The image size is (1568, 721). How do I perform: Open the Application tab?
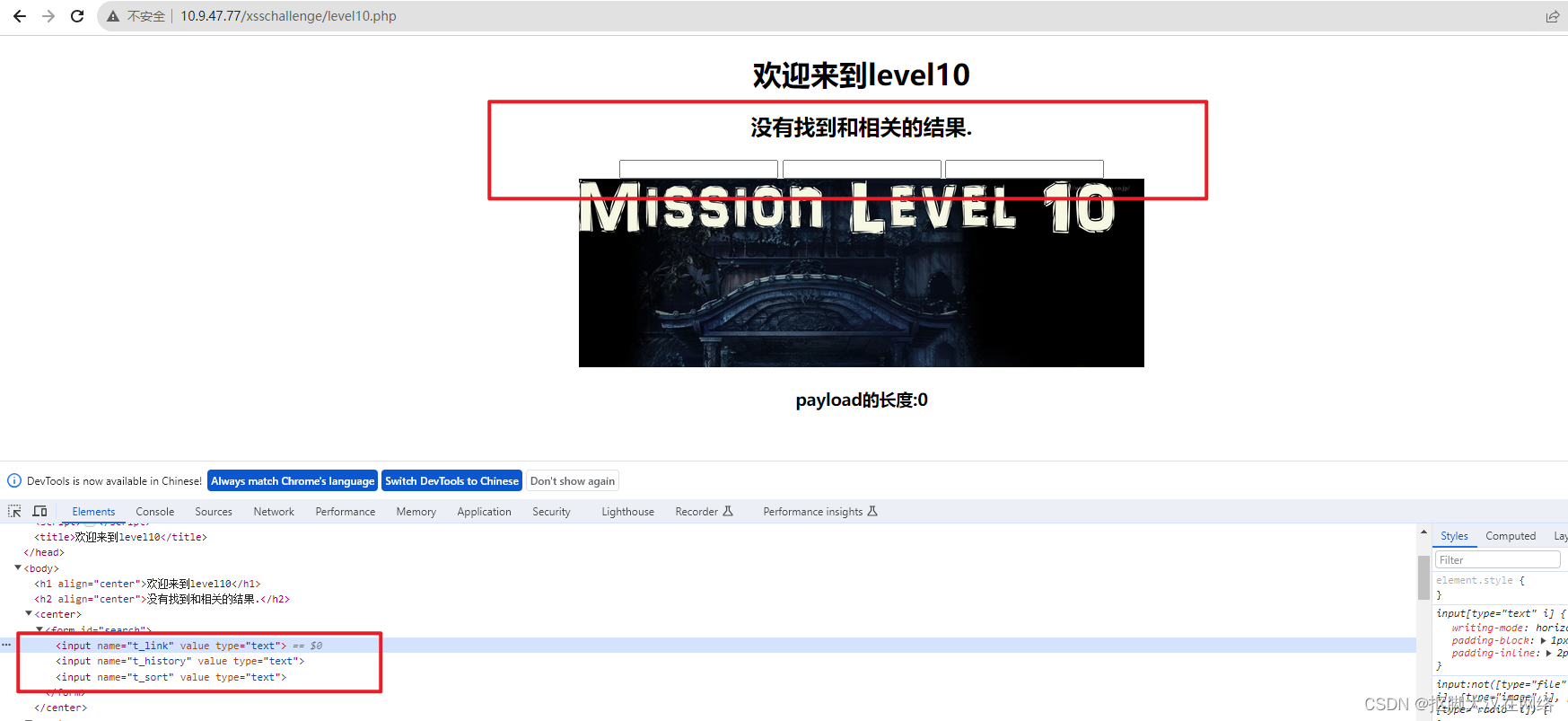pyautogui.click(x=484, y=511)
